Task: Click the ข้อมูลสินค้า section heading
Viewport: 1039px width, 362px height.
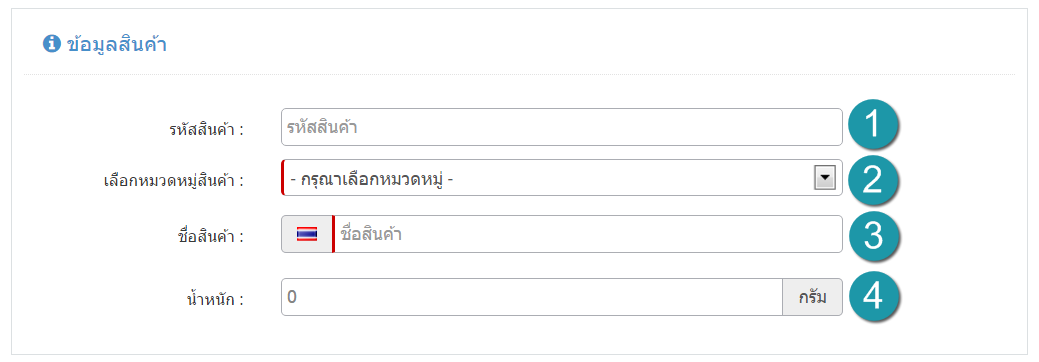Action: 117,44
